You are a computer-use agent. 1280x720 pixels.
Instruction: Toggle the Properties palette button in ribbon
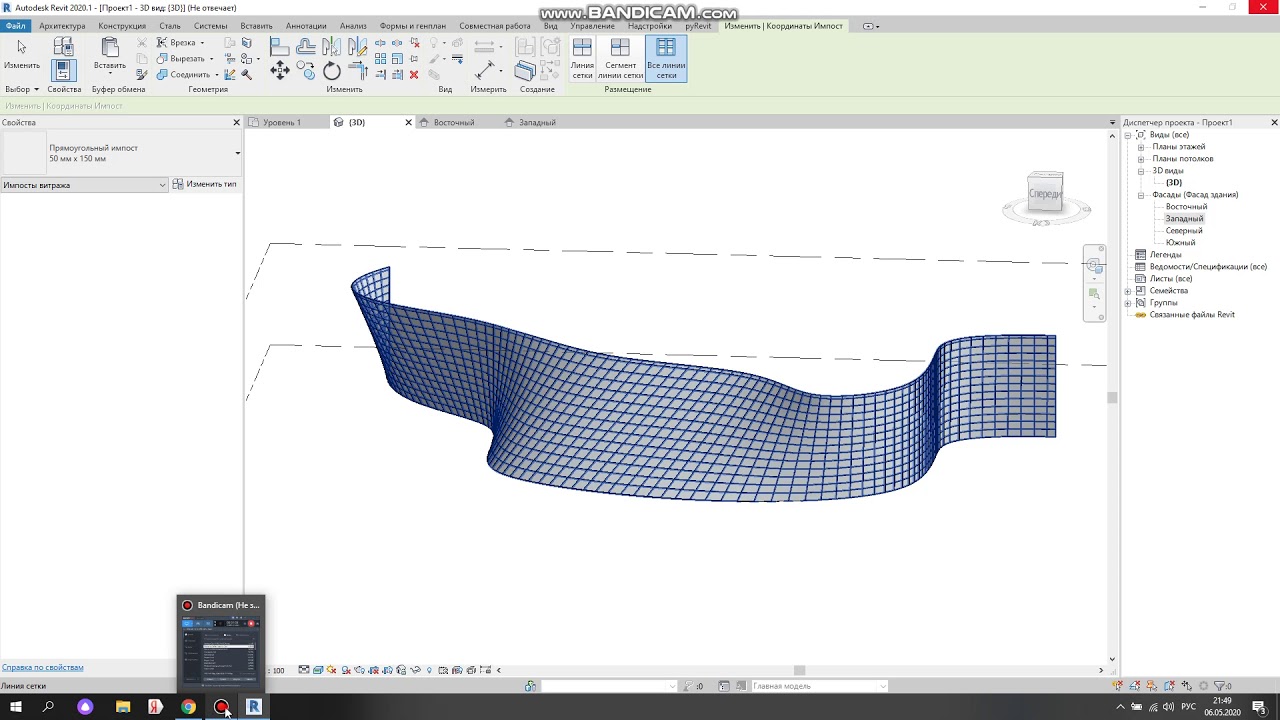(63, 70)
